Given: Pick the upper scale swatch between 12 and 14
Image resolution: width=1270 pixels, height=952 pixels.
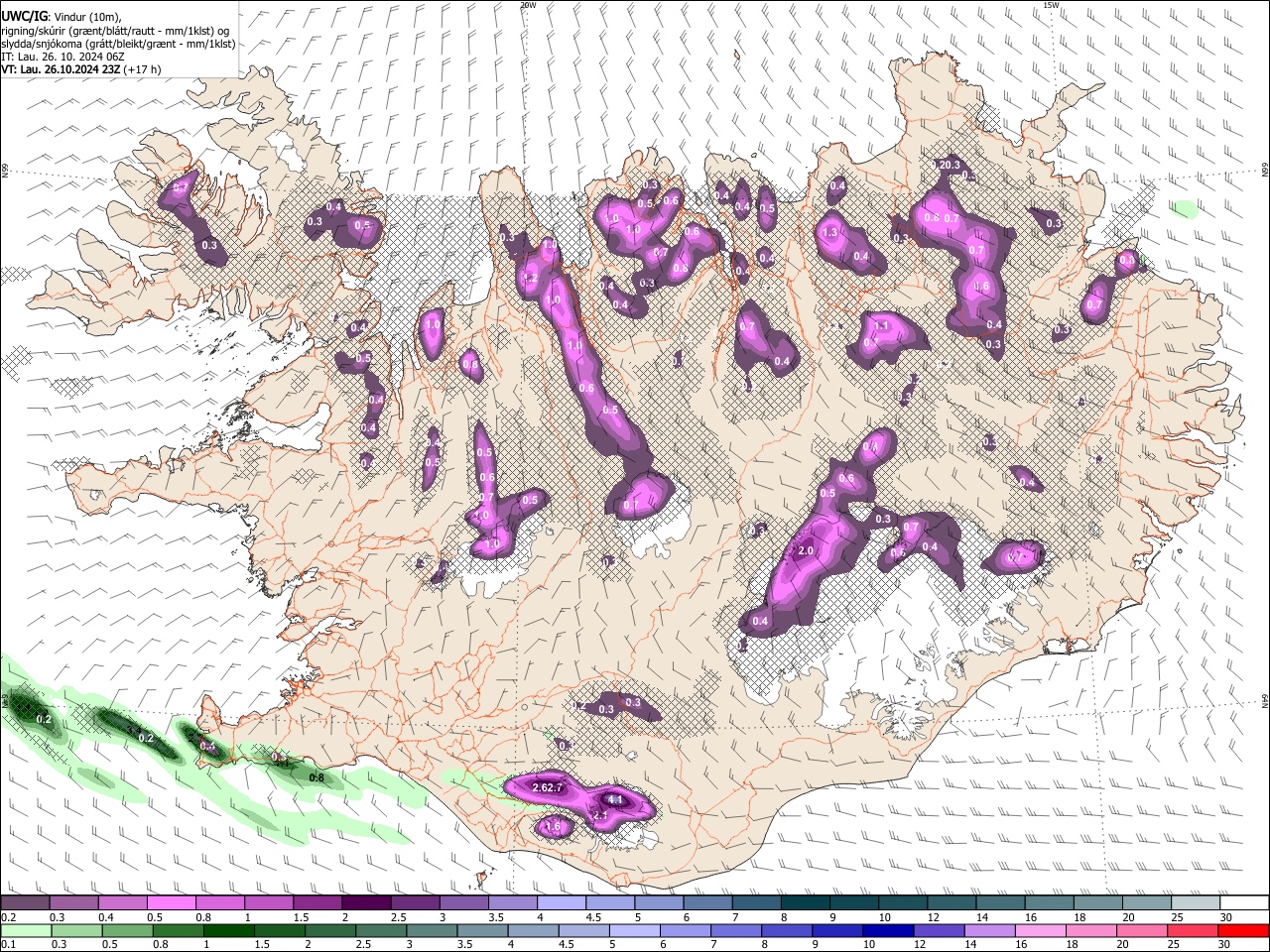Looking at the screenshot, I should tap(952, 903).
